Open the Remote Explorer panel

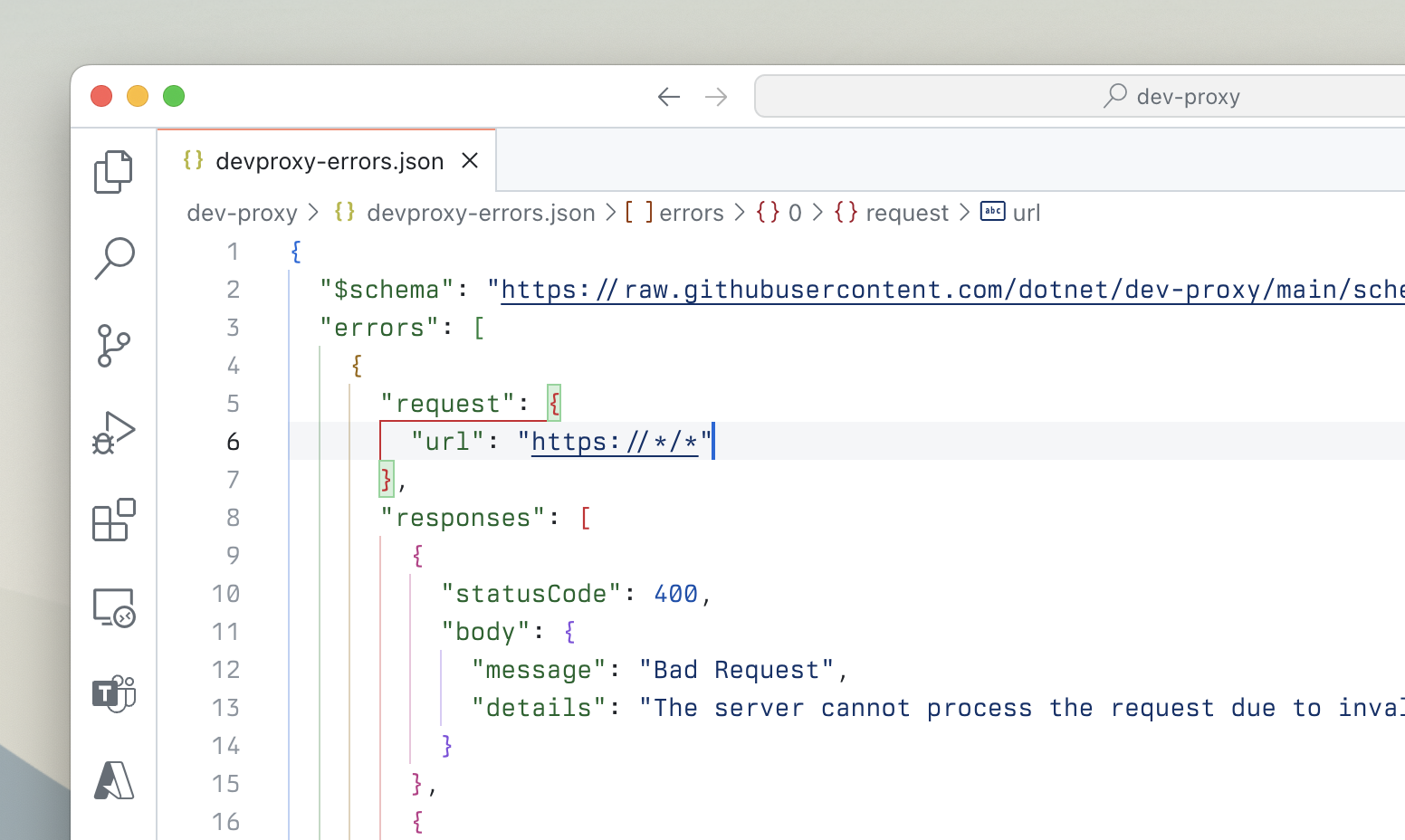pos(112,607)
